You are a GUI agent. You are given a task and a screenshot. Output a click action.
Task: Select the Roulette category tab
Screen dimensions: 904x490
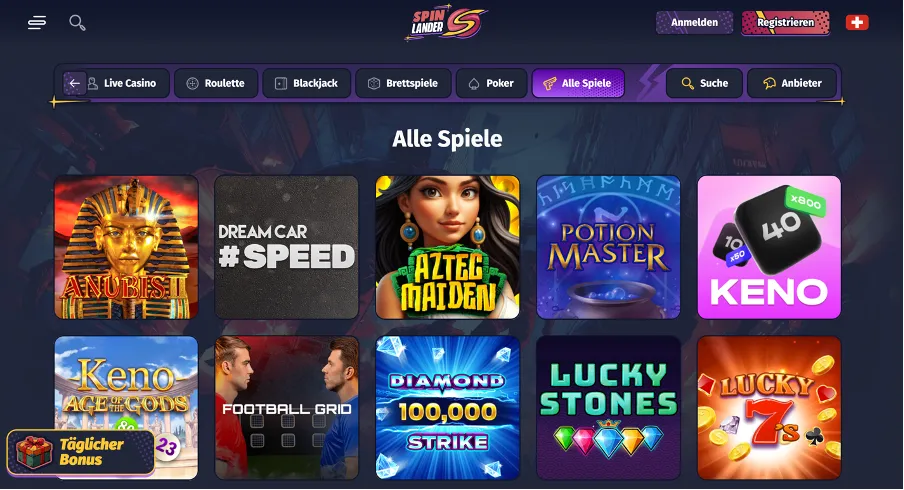(x=216, y=83)
